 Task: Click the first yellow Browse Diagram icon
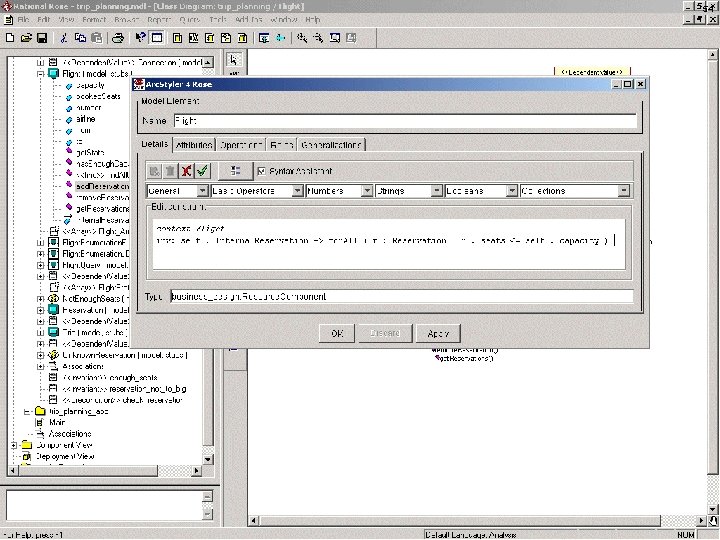[x=177, y=38]
